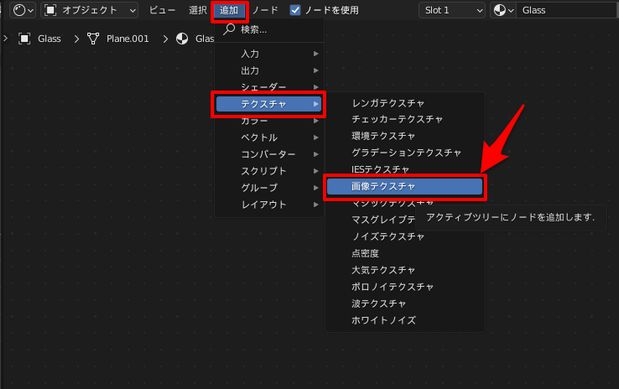Expand the グループ submenu
The width and height of the screenshot is (619, 389).
[x=269, y=188]
